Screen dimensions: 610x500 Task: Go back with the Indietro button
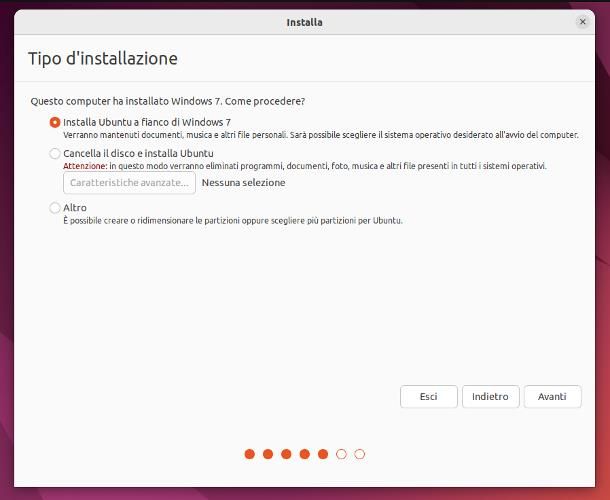click(x=490, y=396)
